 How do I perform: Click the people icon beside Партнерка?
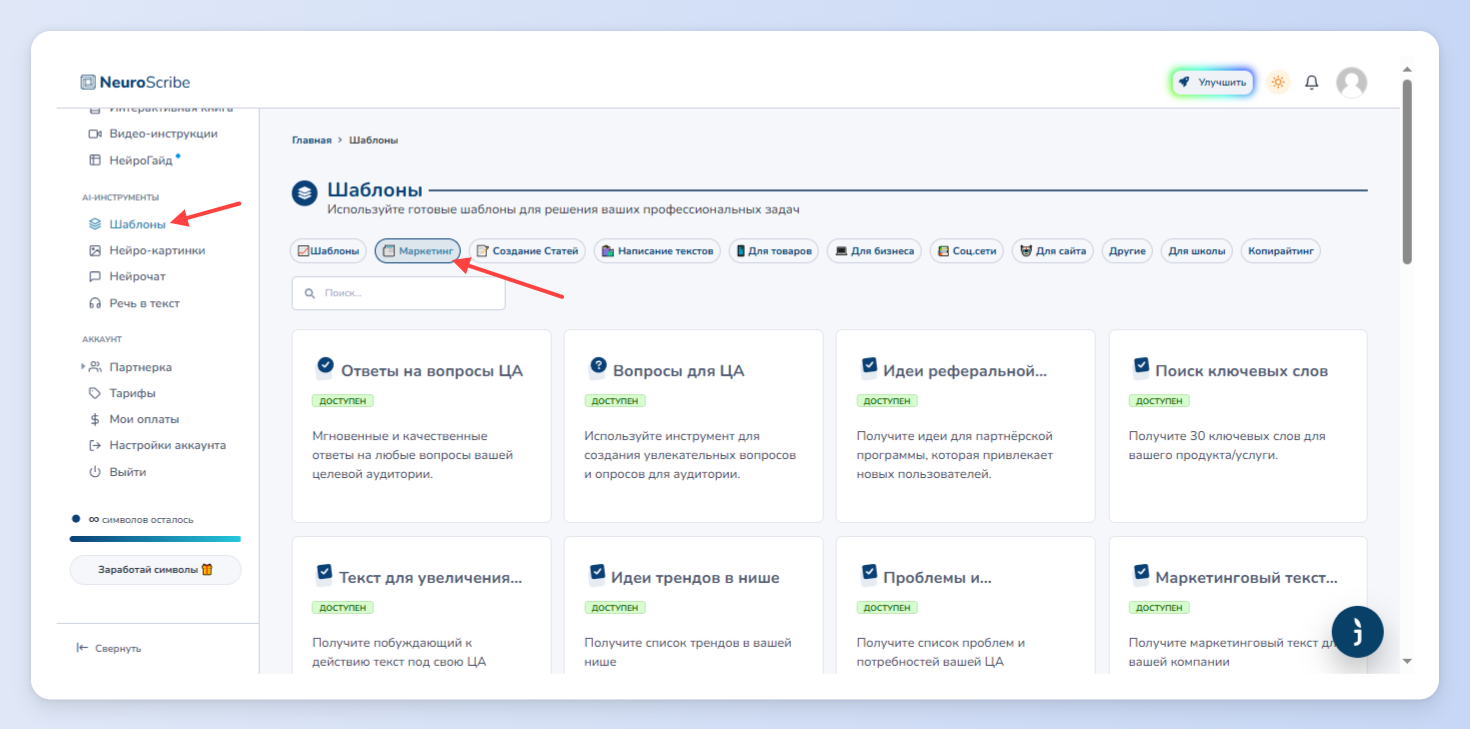pyautogui.click(x=95, y=367)
